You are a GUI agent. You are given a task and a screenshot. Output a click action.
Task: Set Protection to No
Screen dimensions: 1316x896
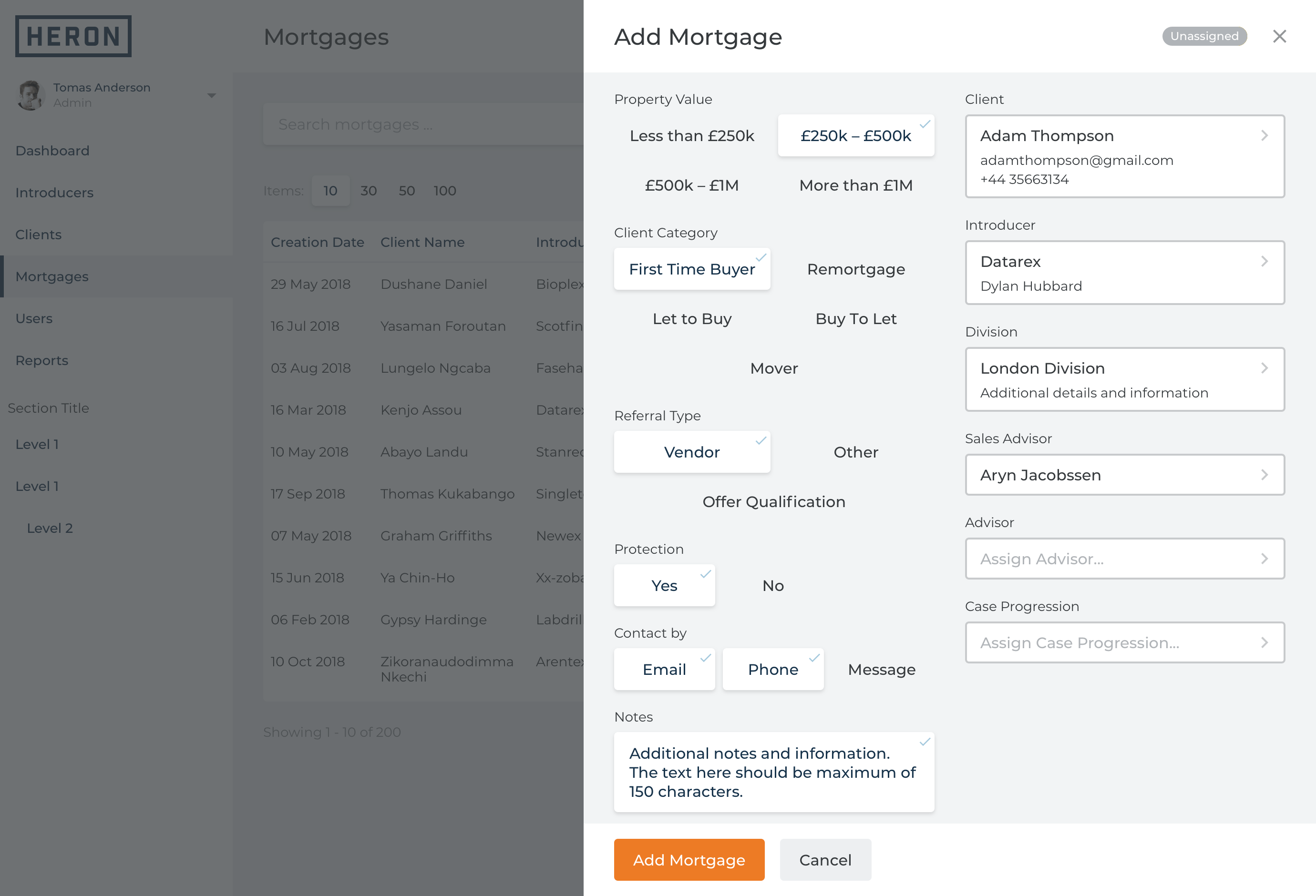pos(773,586)
